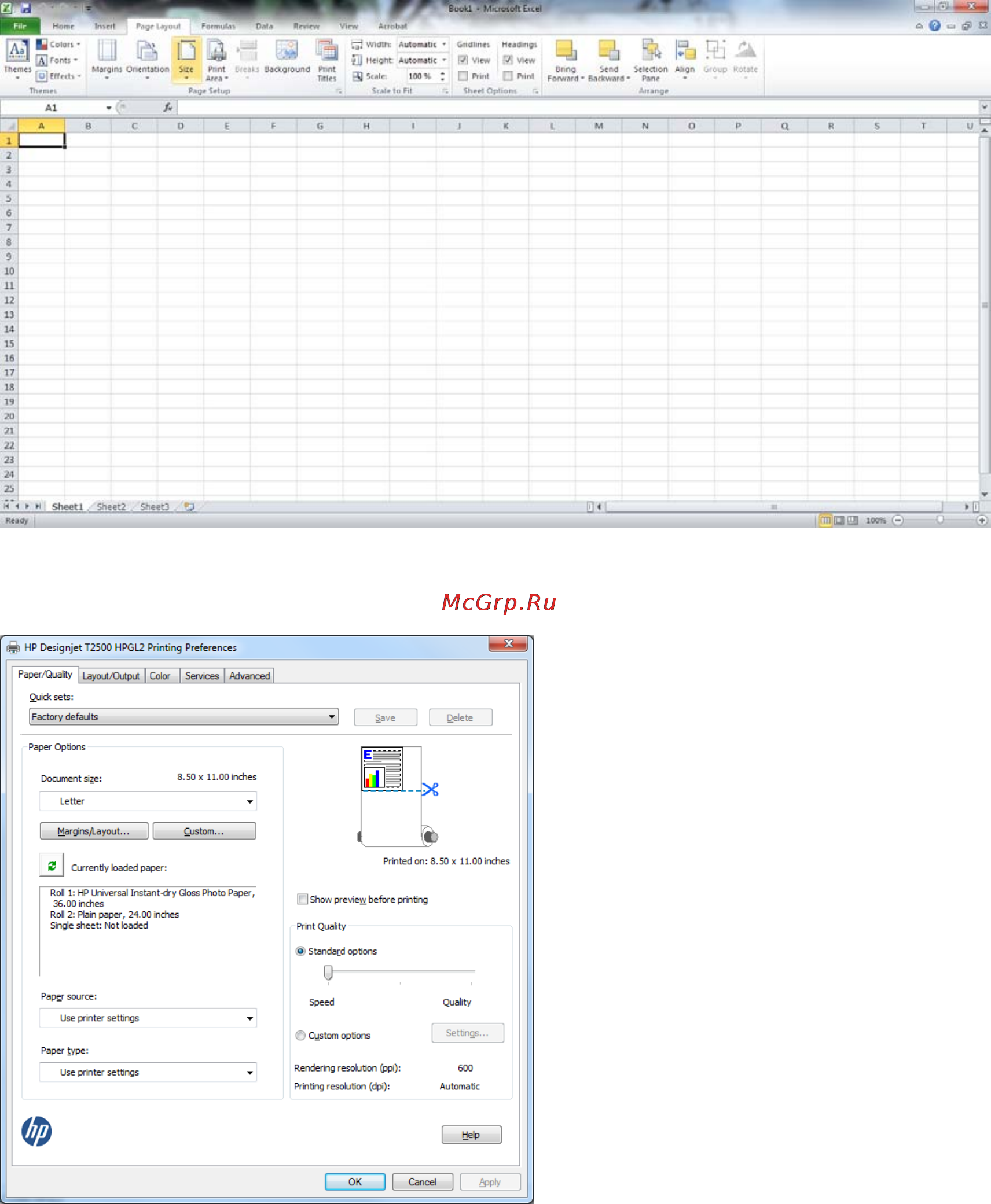Enable Show preview before printing
The height and width of the screenshot is (1204, 991).
302,899
